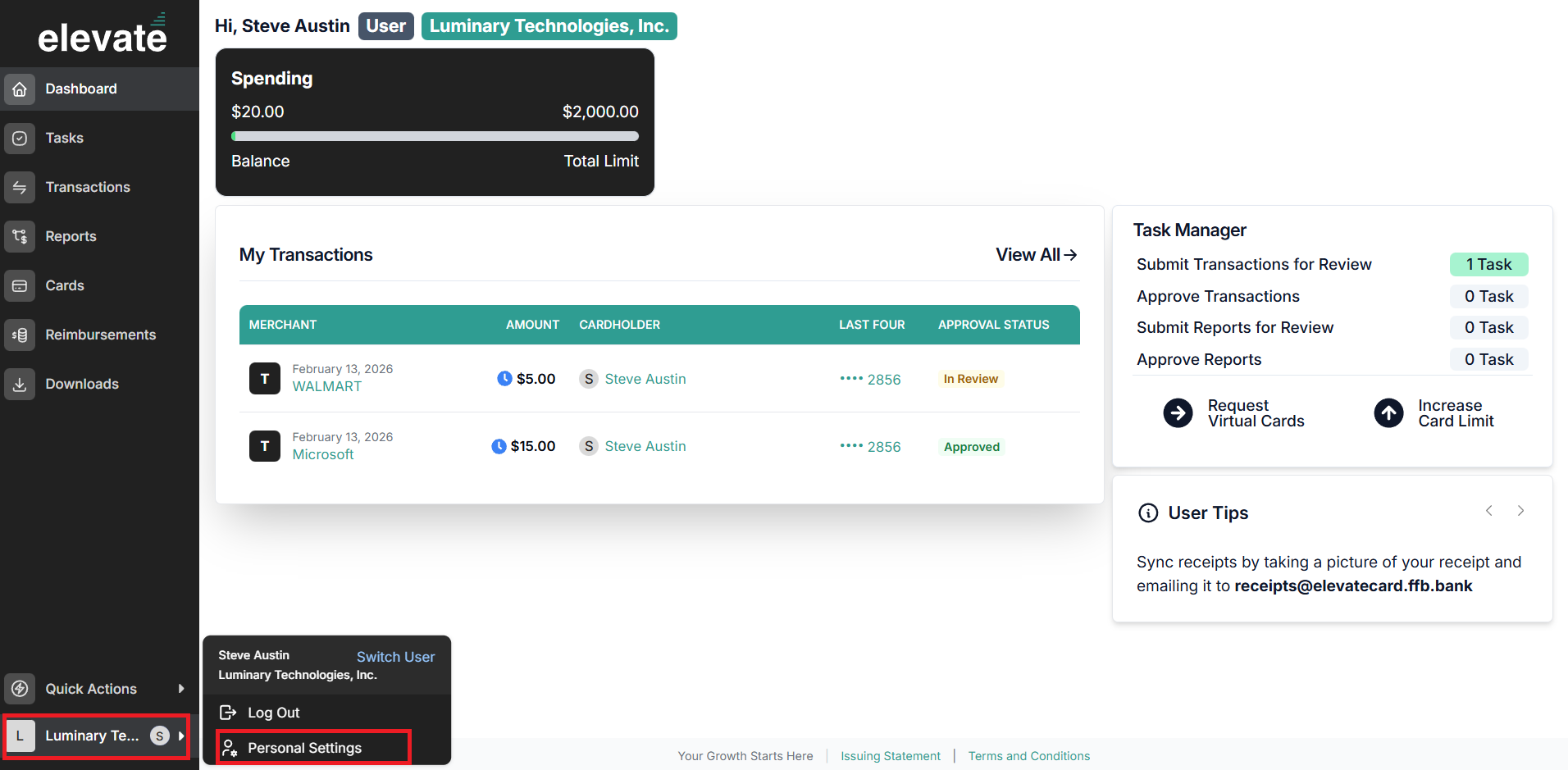Screen dimensions: 1568x770
Task: Click the AMOUNT column header
Action: click(x=532, y=325)
